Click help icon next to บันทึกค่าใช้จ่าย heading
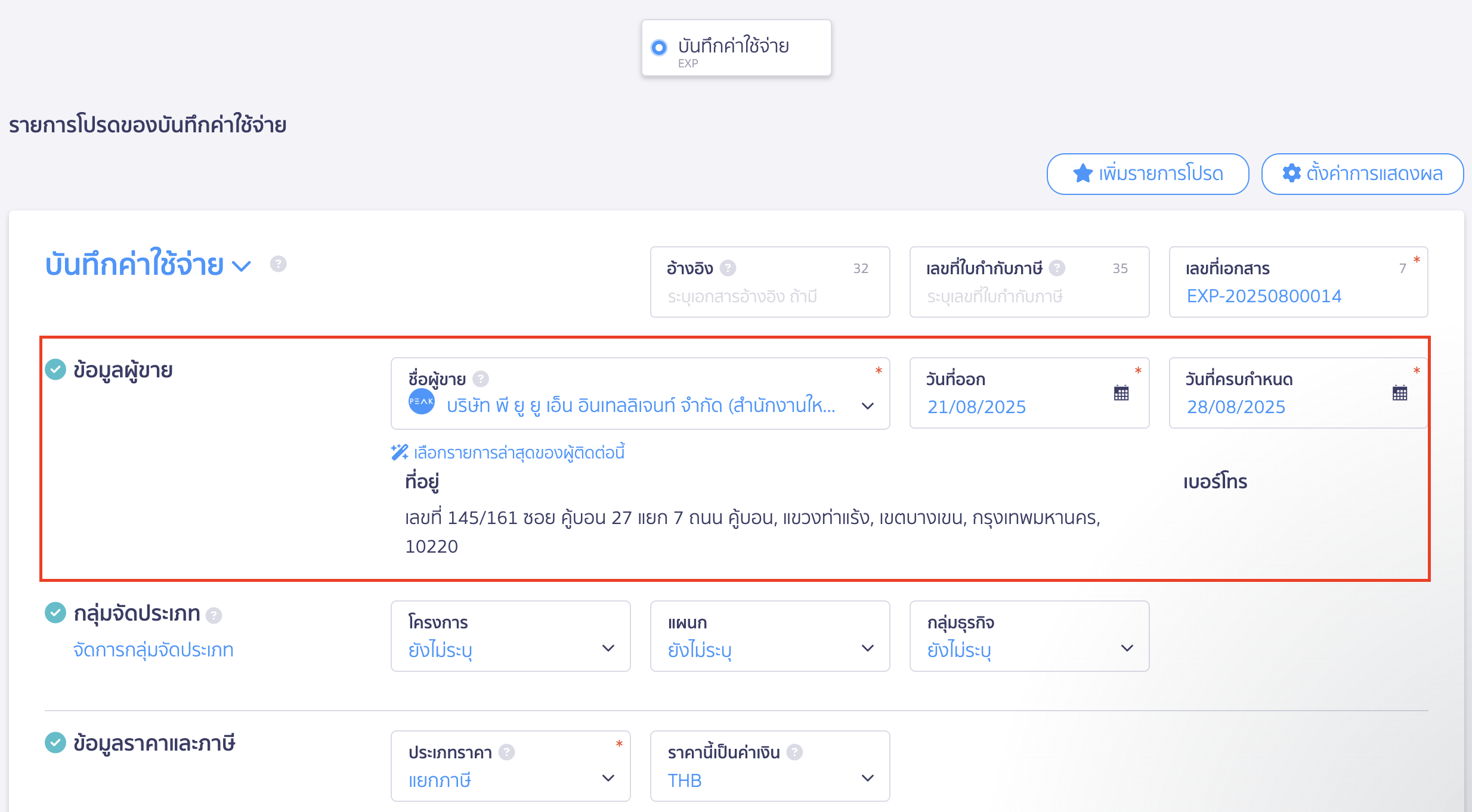The image size is (1472, 812). click(279, 264)
